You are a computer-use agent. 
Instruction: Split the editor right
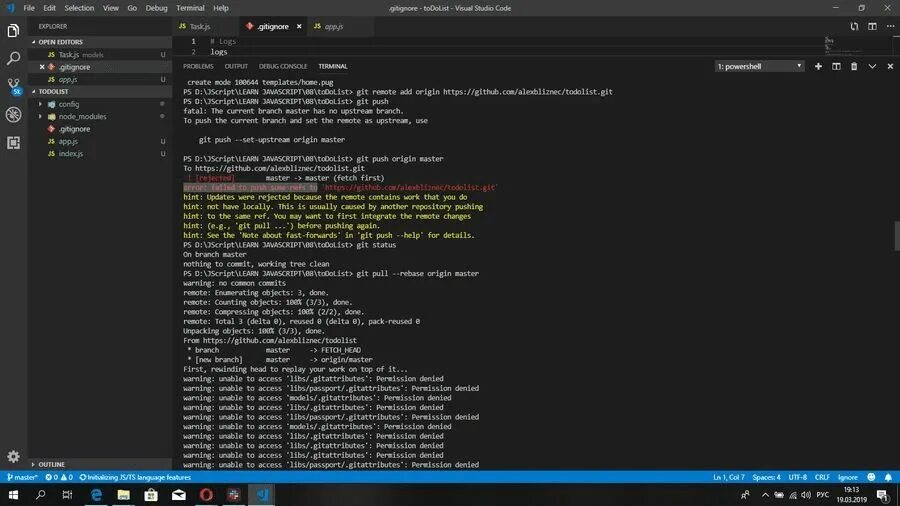pos(872,26)
